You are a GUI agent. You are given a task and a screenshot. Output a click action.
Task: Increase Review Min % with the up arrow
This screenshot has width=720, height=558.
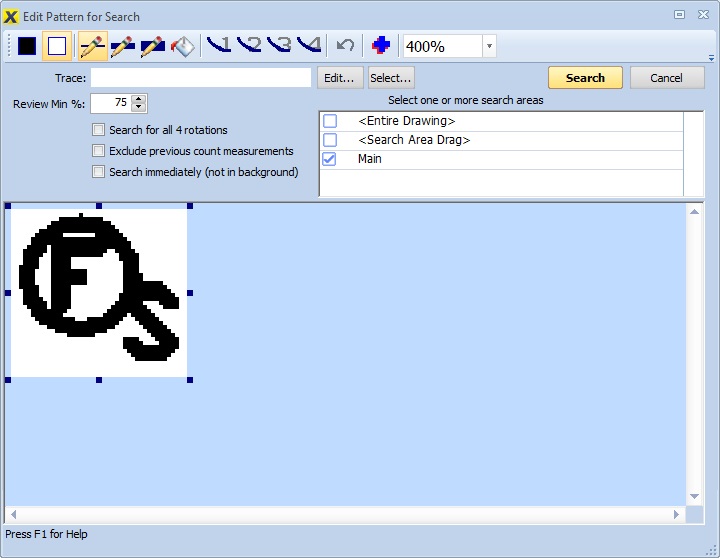pos(139,99)
